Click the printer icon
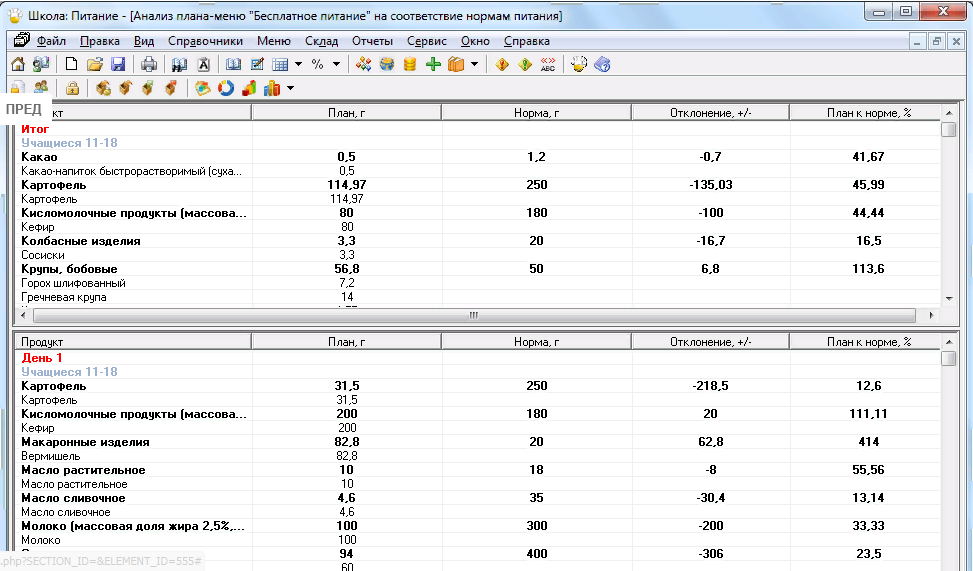The image size is (973, 571). coord(149,64)
